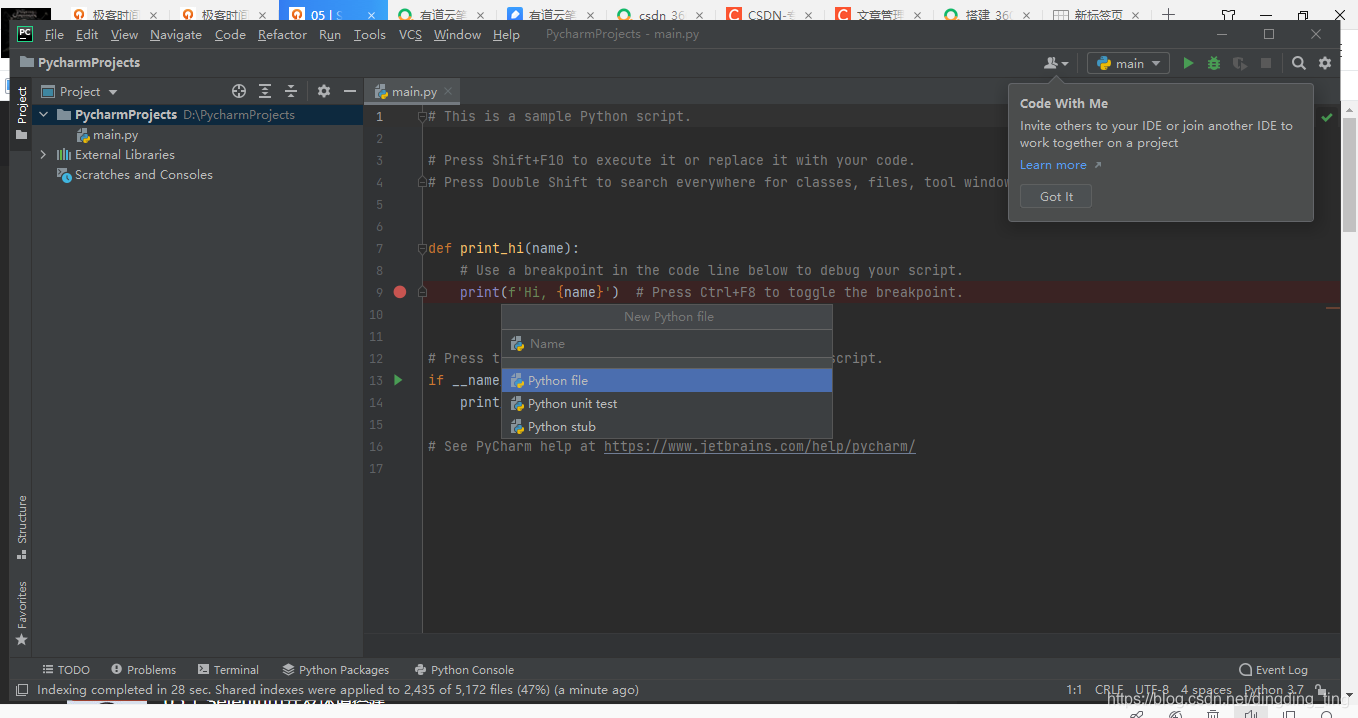Open the View menu

tap(124, 34)
